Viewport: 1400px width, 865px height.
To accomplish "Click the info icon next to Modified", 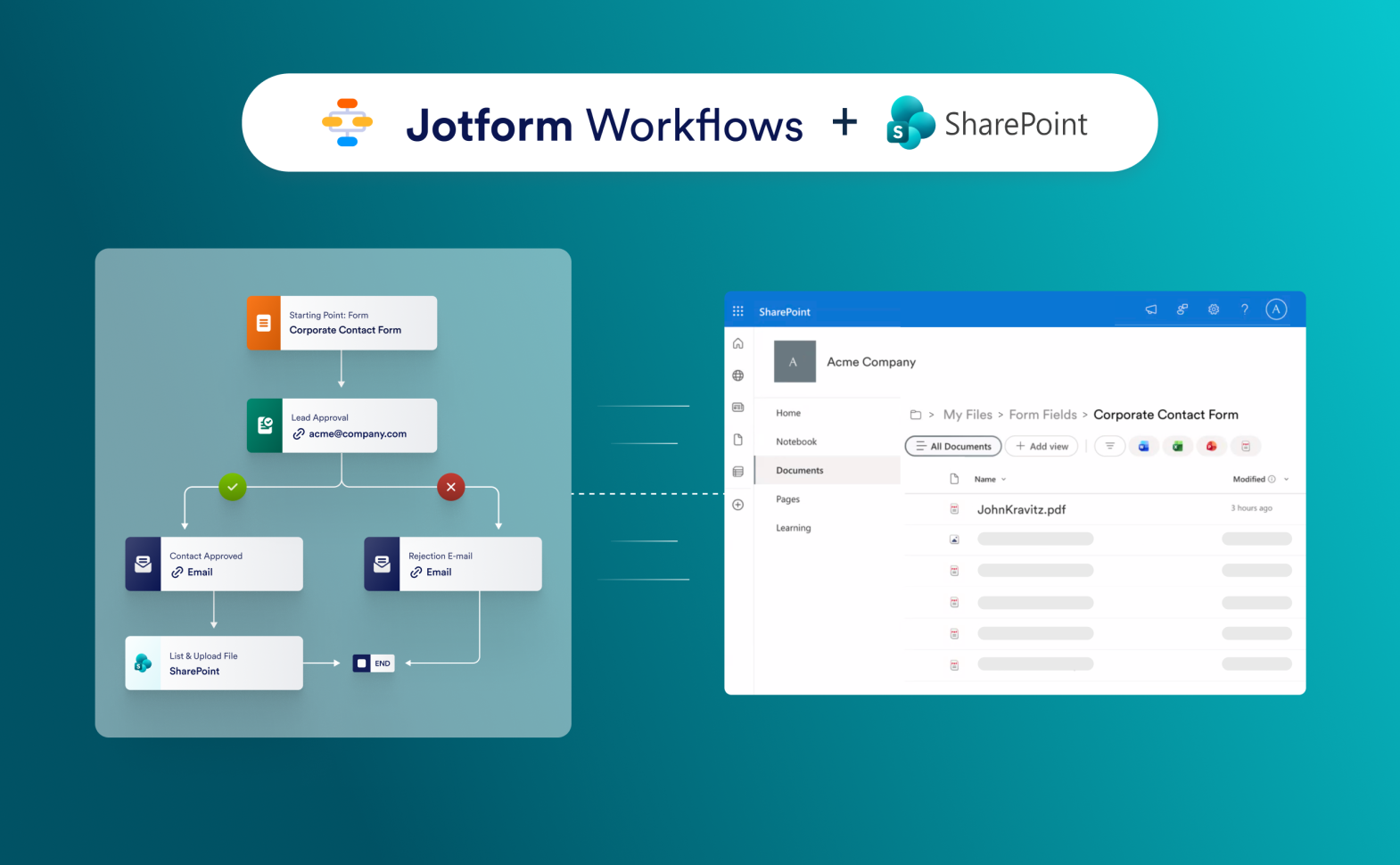I will pos(1272,479).
